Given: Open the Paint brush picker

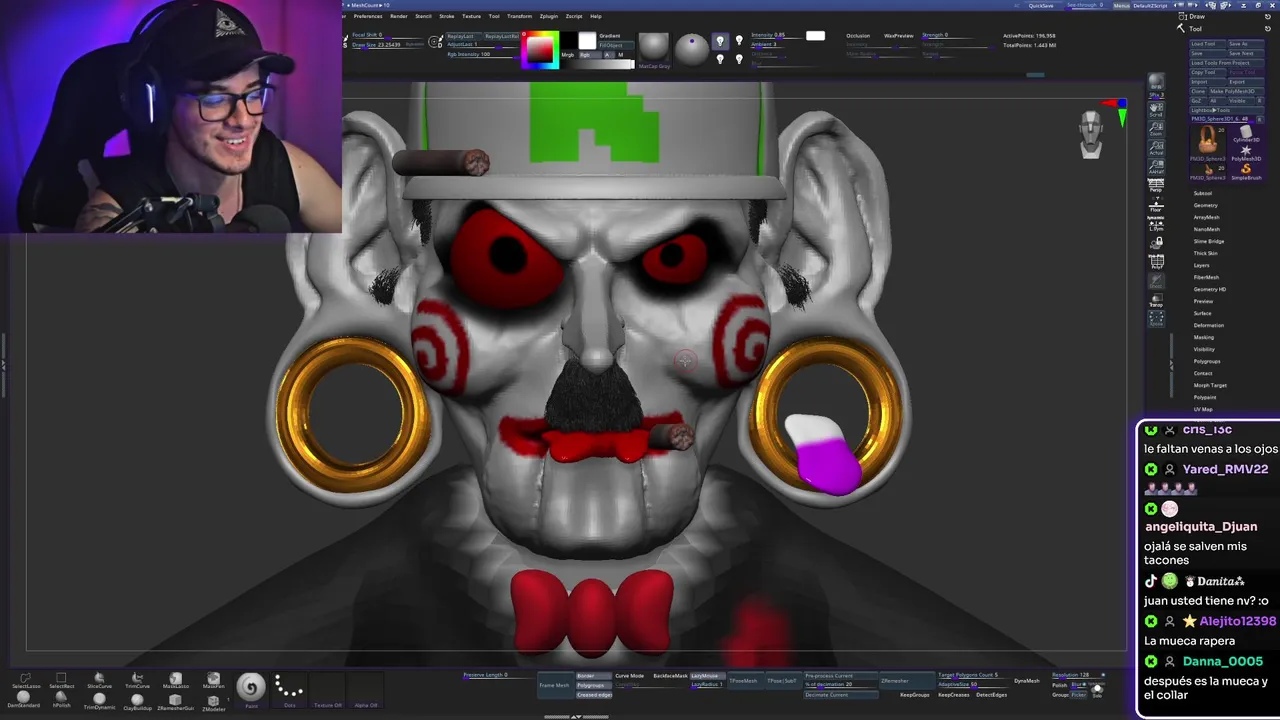Looking at the screenshot, I should pyautogui.click(x=251, y=689).
